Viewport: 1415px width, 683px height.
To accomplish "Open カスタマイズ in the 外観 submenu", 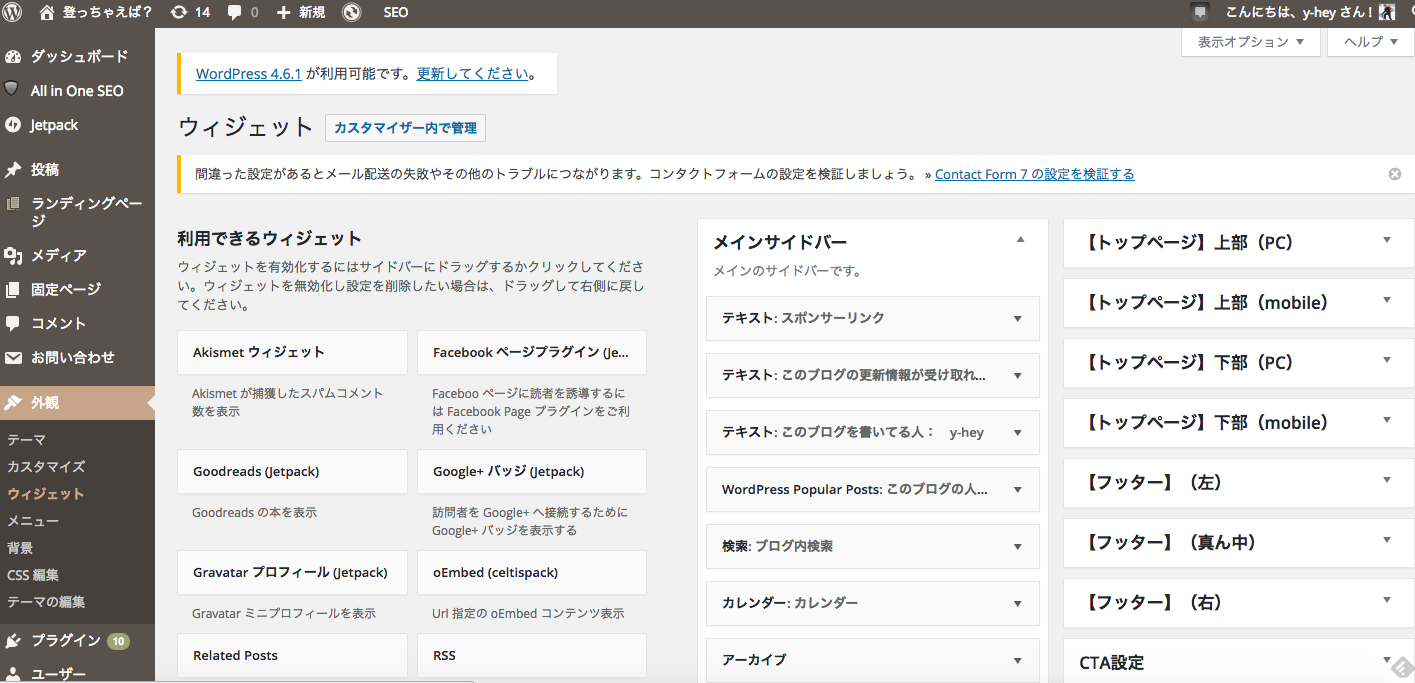I will tap(46, 467).
